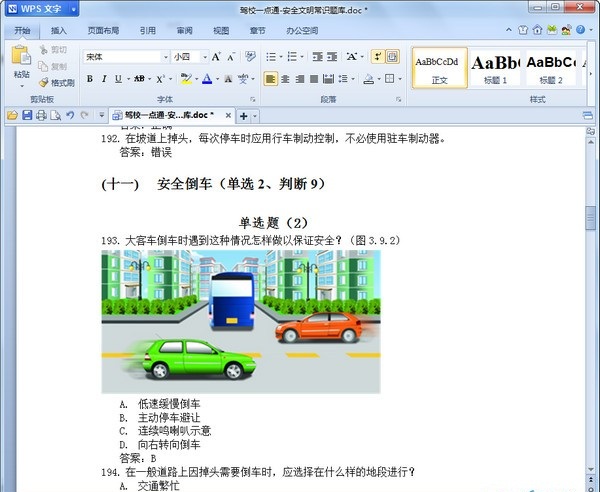Apply paragraph shading fill color

368,79
